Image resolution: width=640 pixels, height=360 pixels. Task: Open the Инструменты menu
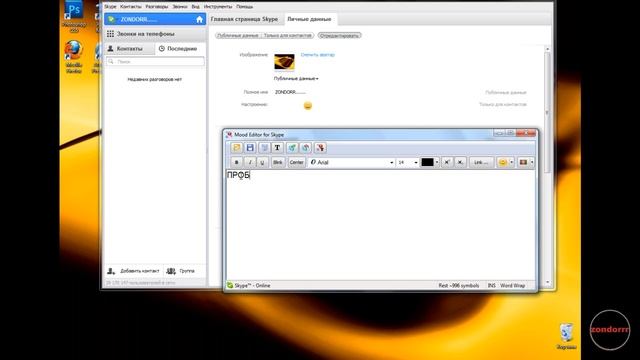click(218, 7)
